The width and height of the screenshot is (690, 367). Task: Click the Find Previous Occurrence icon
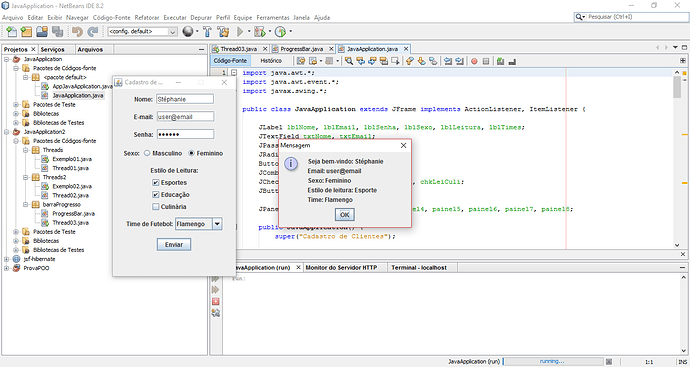pos(360,61)
